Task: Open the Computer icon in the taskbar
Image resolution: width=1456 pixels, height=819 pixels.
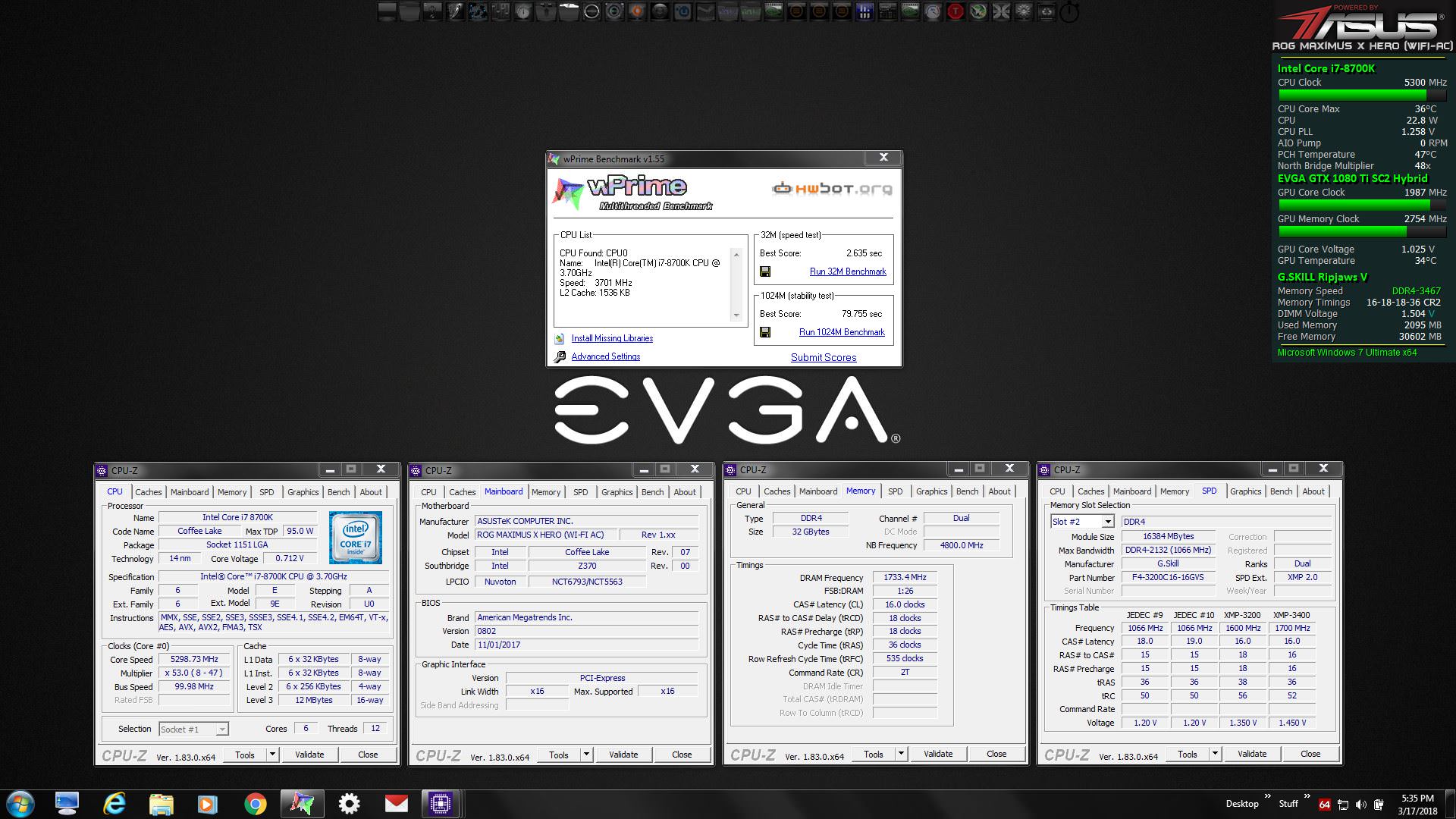Action: [x=67, y=804]
